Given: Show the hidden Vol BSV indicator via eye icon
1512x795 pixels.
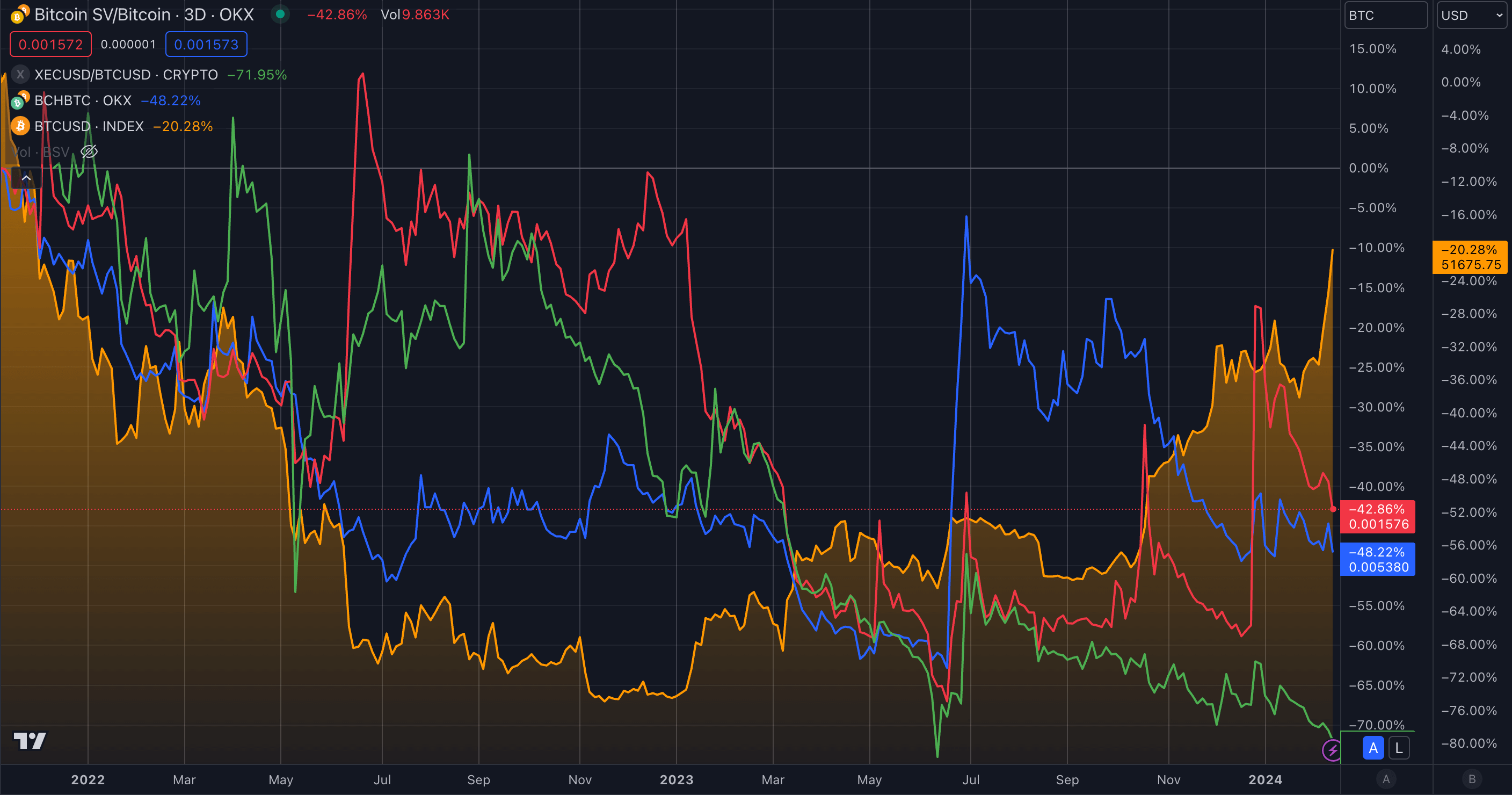Looking at the screenshot, I should (x=89, y=152).
